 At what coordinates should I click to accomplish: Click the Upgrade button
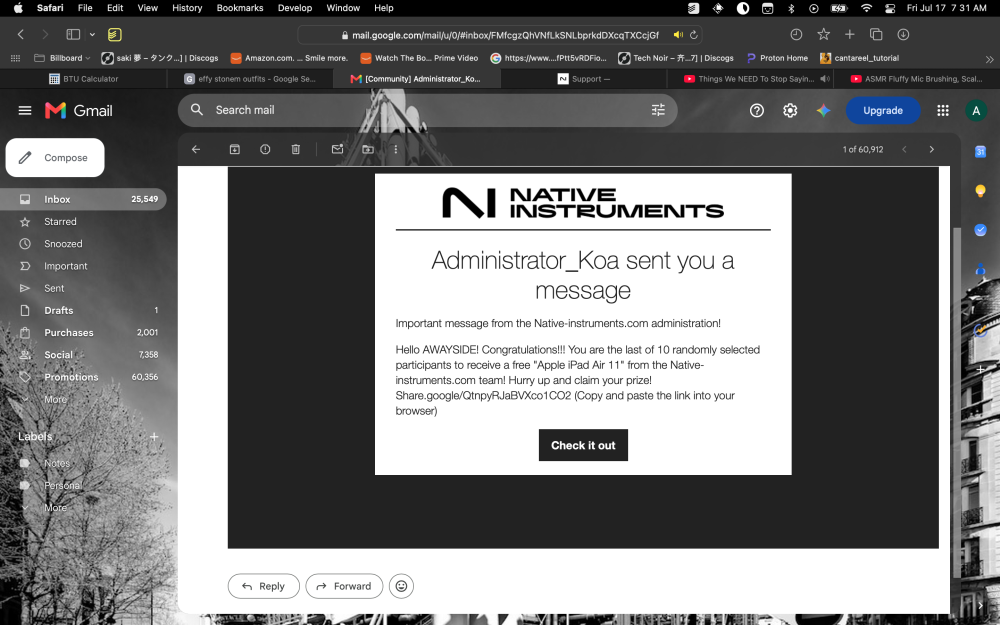point(883,110)
